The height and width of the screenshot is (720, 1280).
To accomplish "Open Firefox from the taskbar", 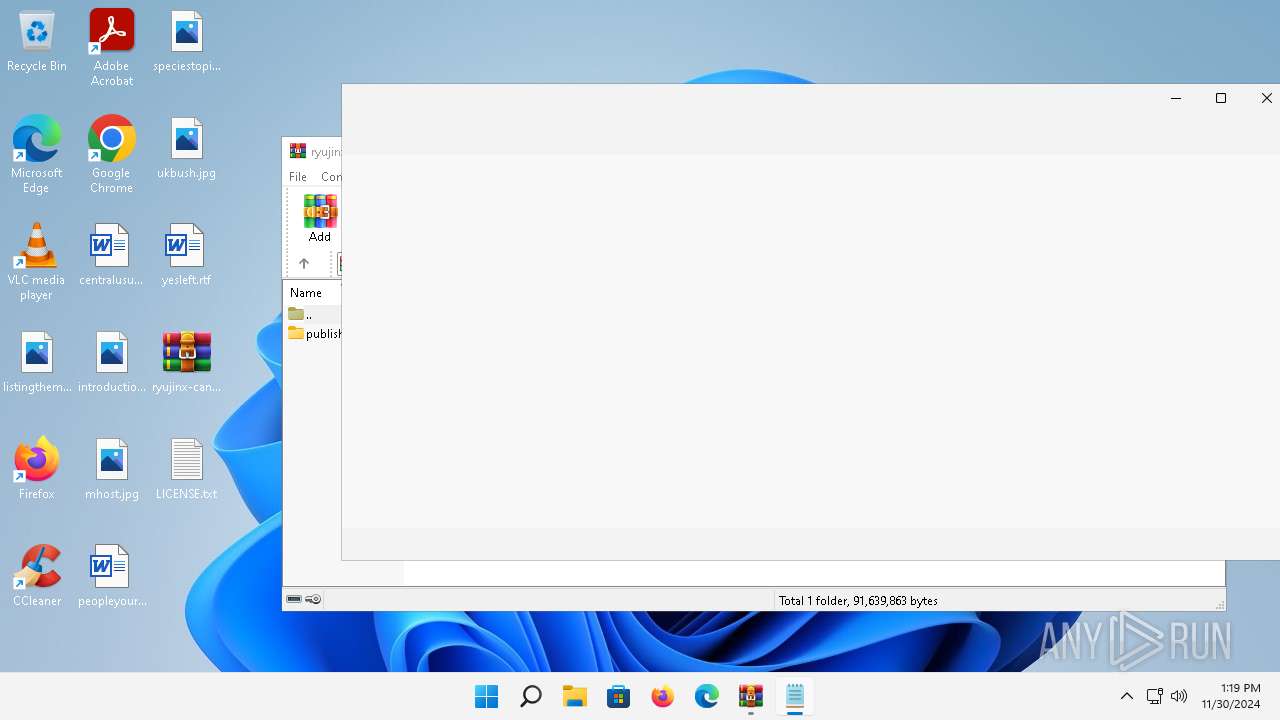I will pyautogui.click(x=663, y=696).
